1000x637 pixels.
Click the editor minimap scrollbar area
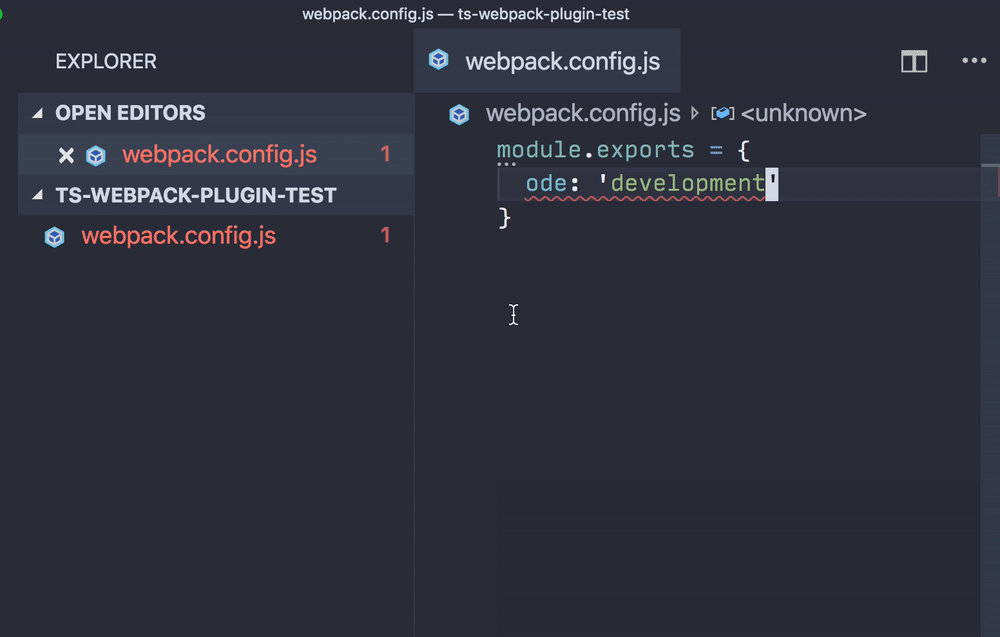(990, 385)
